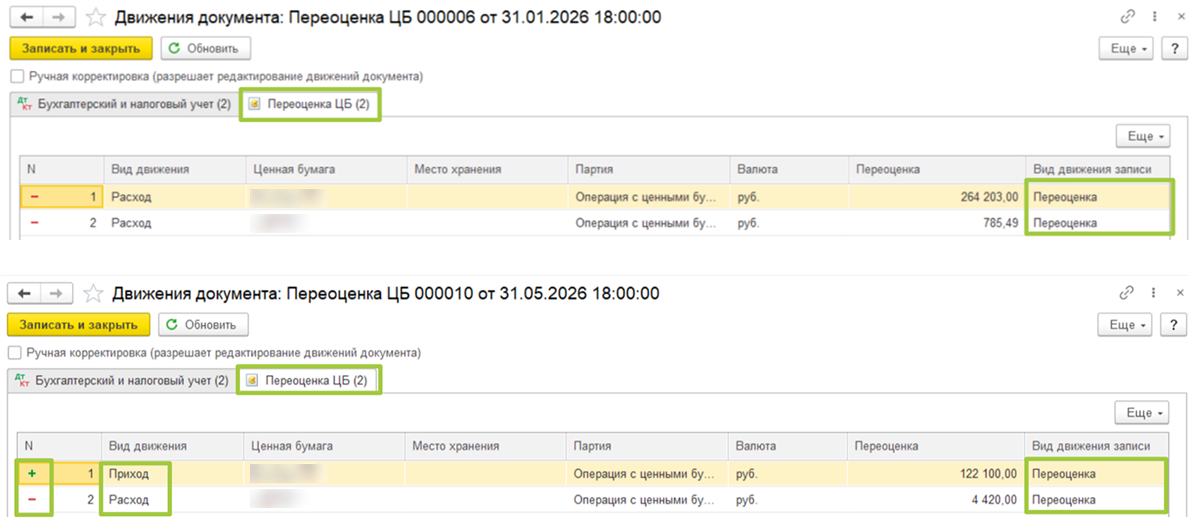Select руб. cell in row 1, 000010 table
Viewport: 1200px width, 529px height.
click(787, 473)
